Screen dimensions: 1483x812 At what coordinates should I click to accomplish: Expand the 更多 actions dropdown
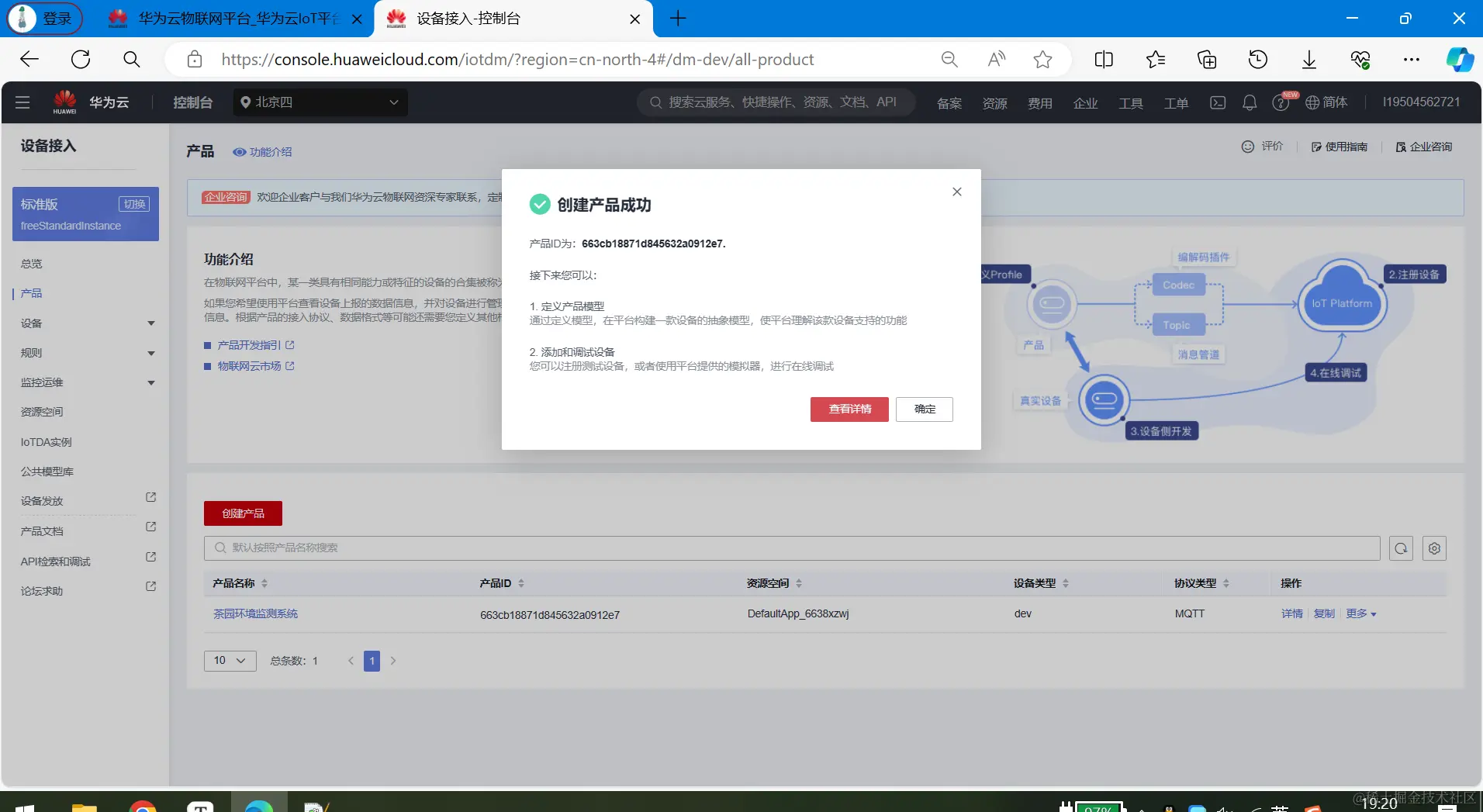click(x=1361, y=613)
